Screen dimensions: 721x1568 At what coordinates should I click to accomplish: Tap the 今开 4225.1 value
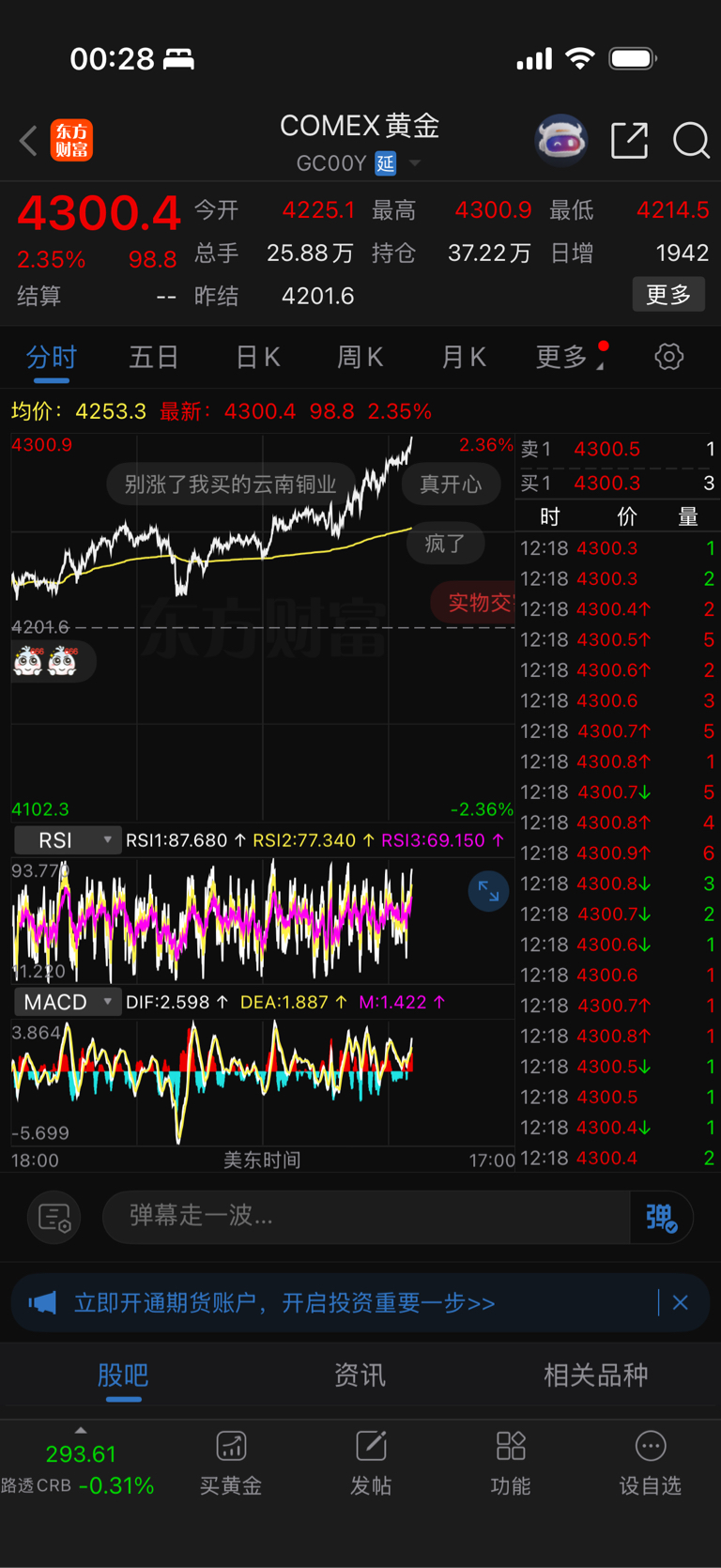318,209
